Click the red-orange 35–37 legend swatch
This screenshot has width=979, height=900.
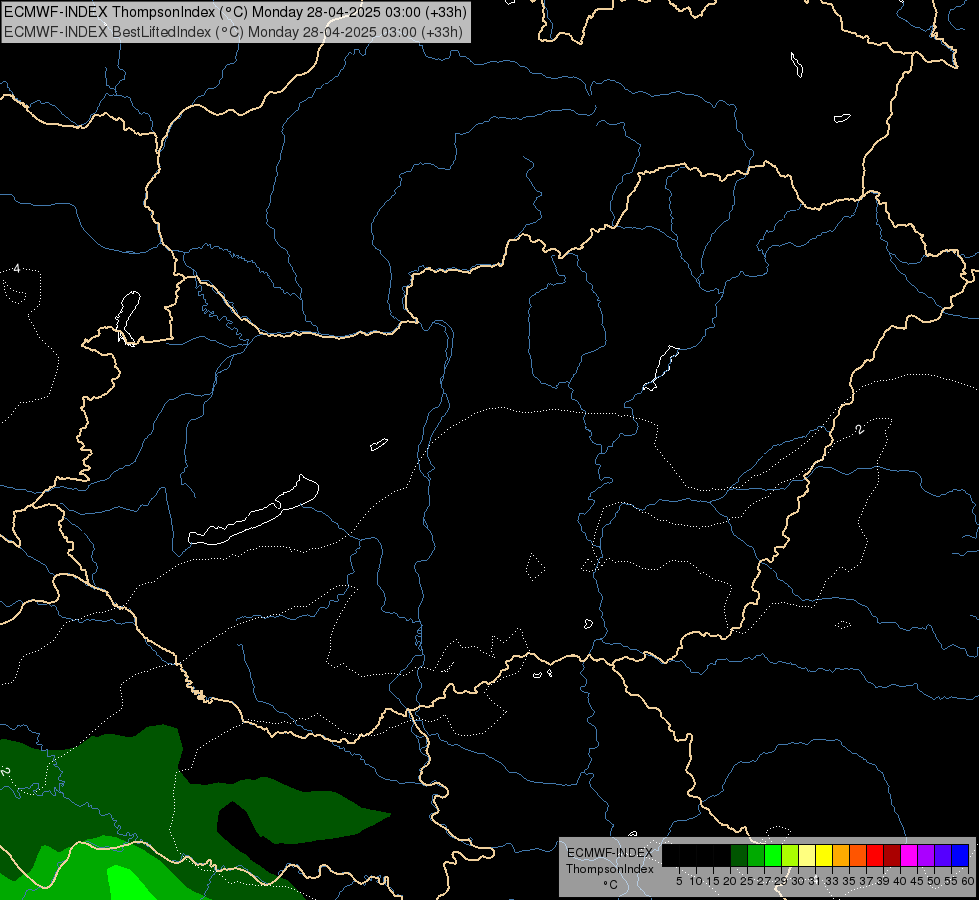click(858, 855)
